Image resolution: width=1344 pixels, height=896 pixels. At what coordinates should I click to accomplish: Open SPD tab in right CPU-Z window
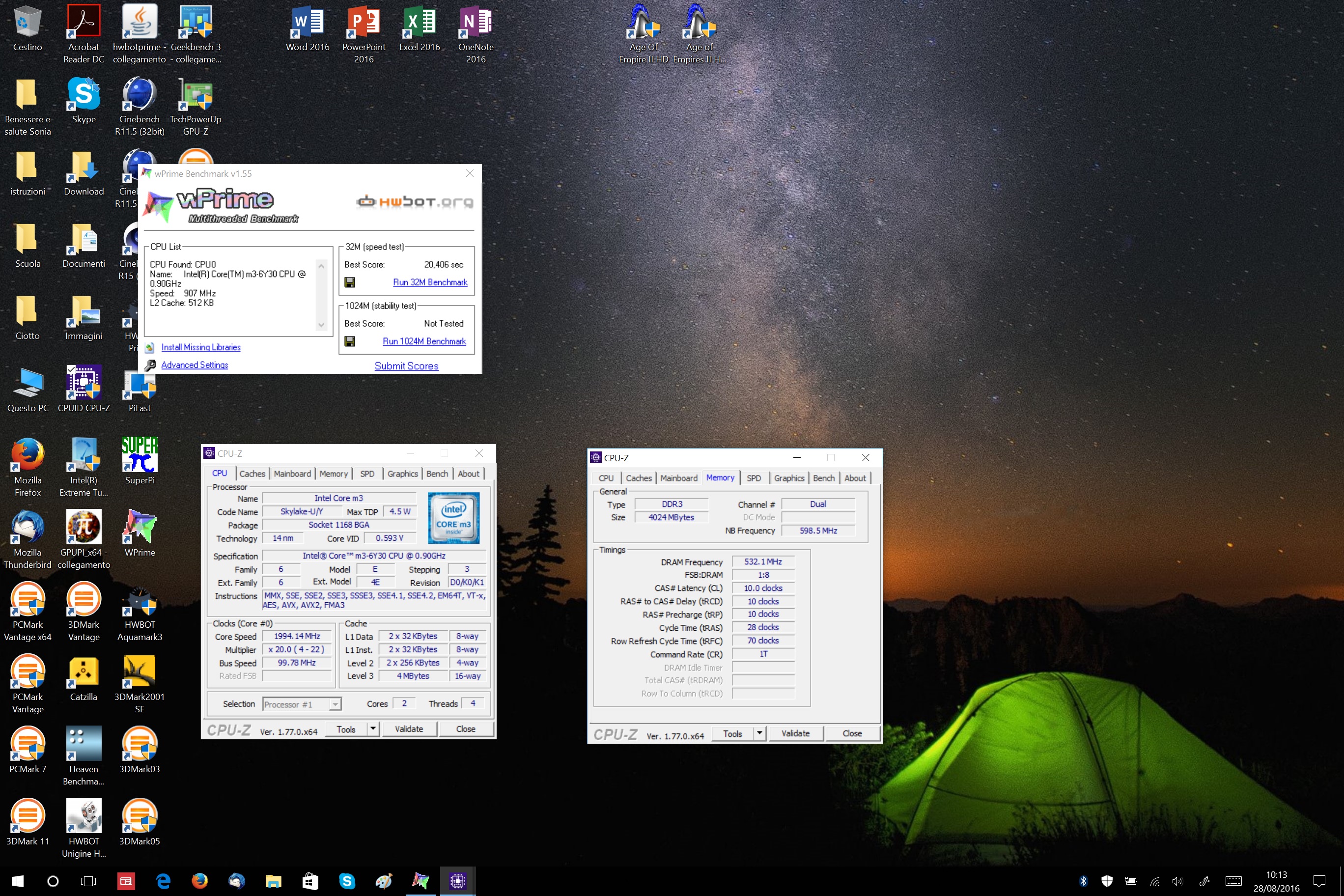point(754,478)
